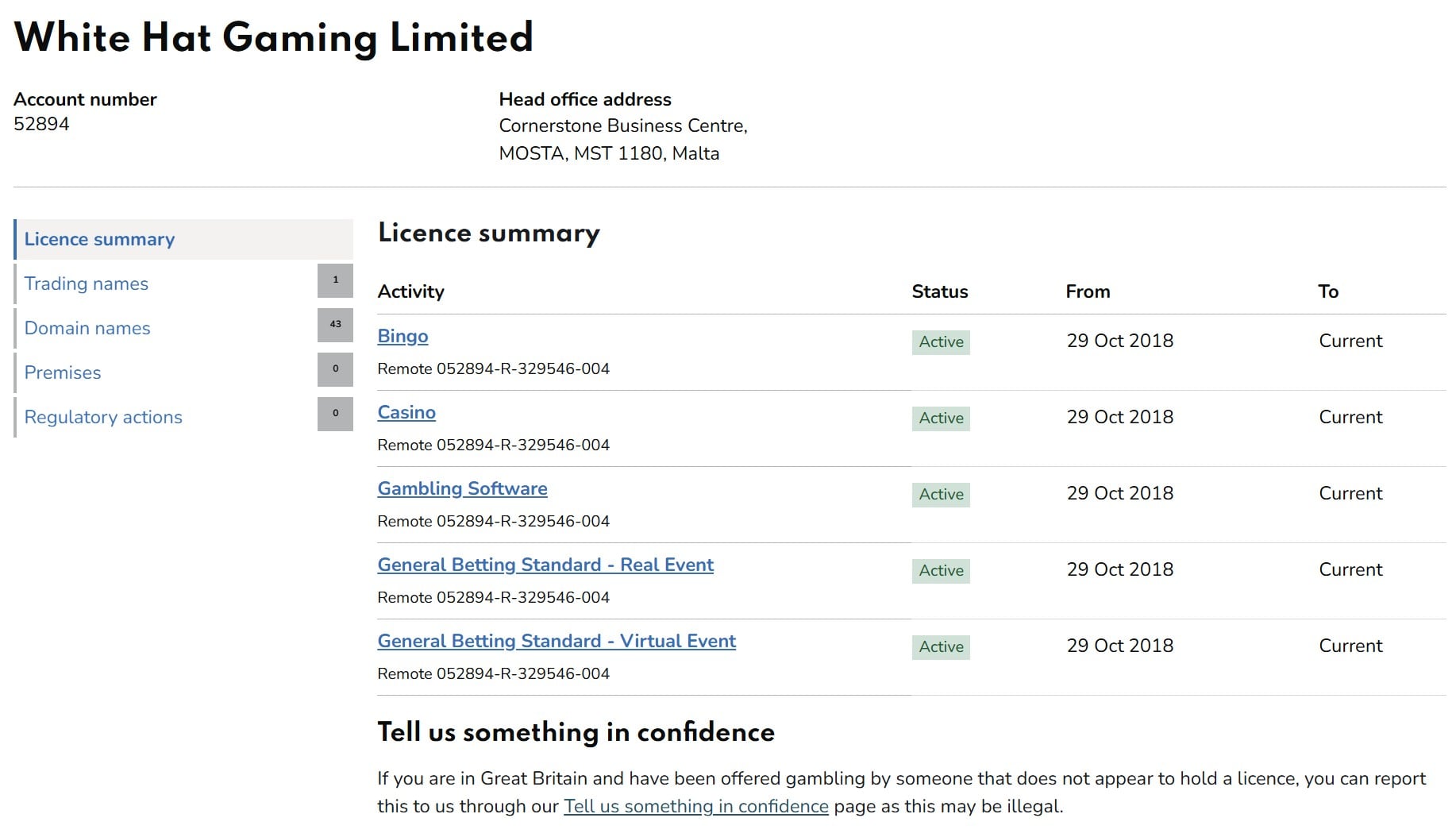Viewport: 1456px width, 837px height.
Task: Click Virtual Event row's 29 Oct 2018 date
Action: [x=1120, y=646]
